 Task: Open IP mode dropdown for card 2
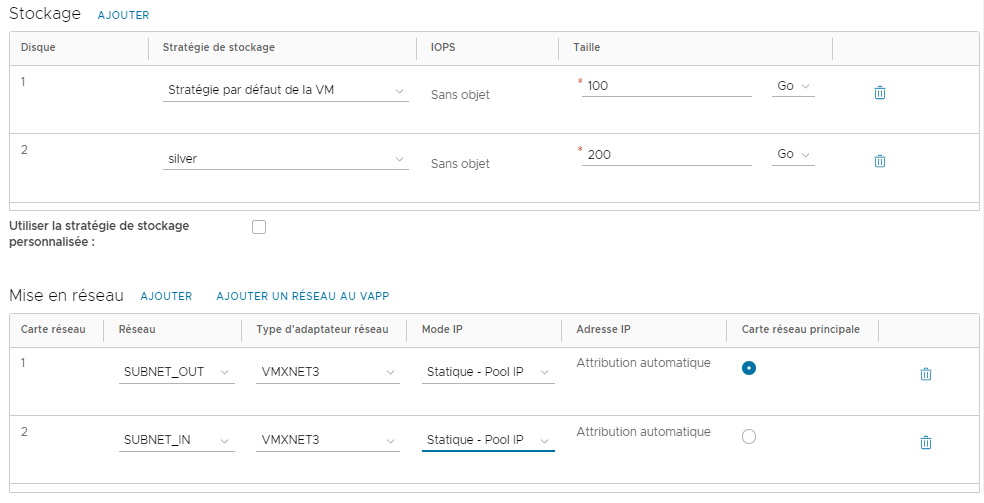coord(488,440)
